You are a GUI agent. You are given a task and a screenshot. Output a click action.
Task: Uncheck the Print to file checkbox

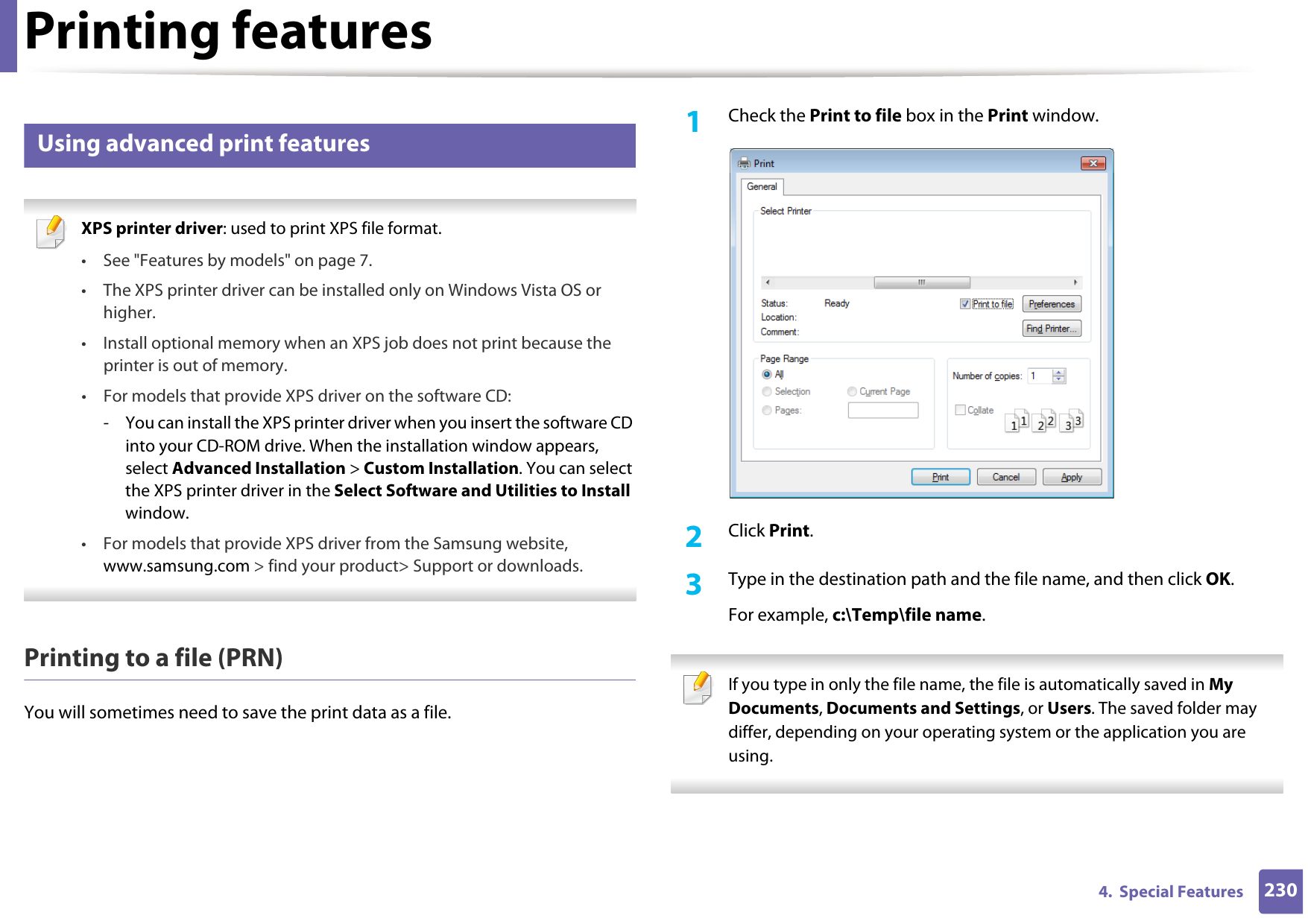[964, 304]
